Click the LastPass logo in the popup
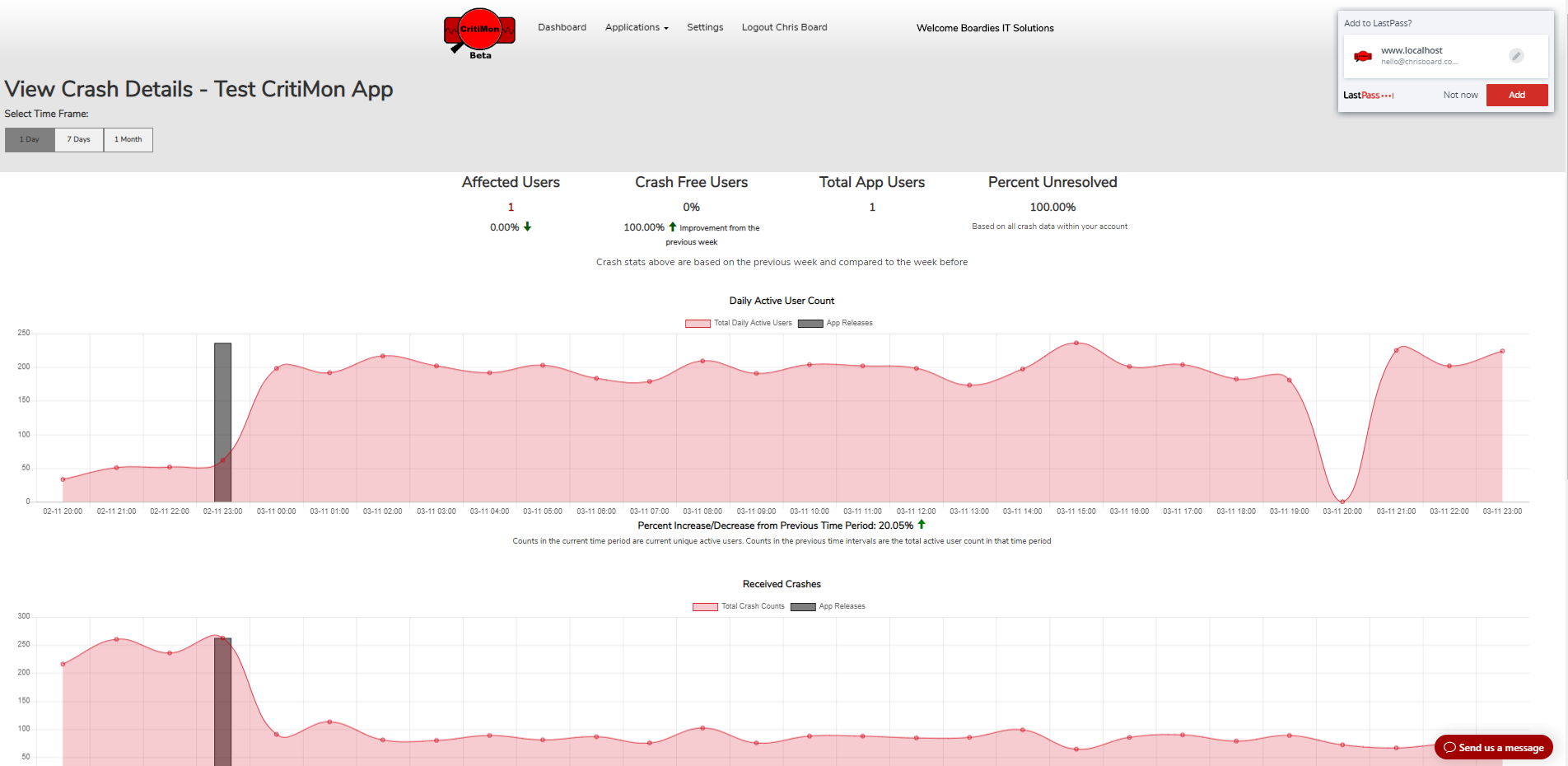This screenshot has height=766, width=1568. point(1368,96)
